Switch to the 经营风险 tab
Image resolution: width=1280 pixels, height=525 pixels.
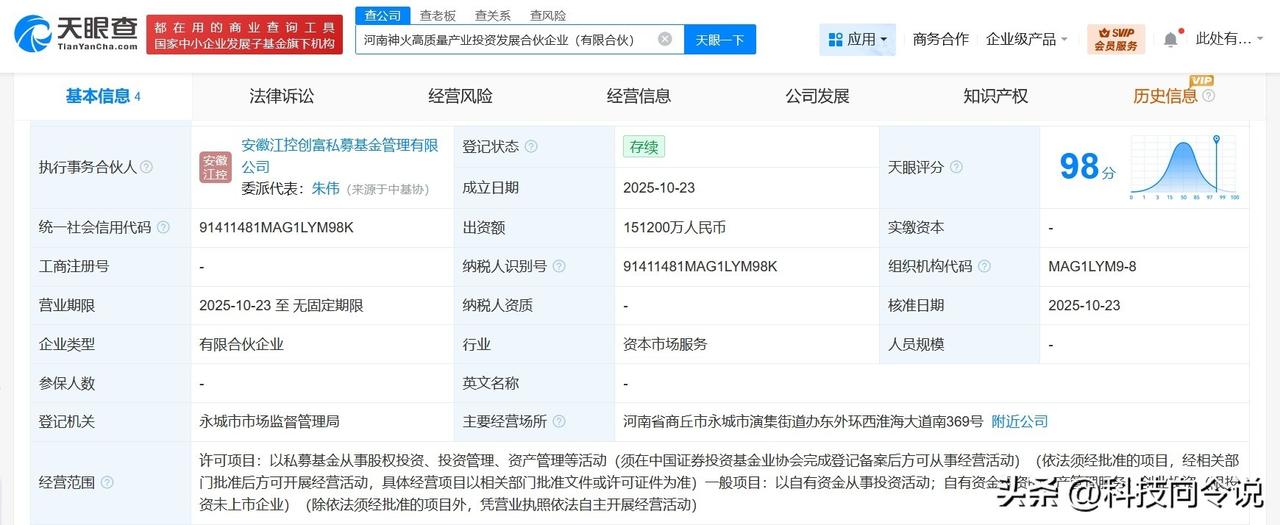460,96
